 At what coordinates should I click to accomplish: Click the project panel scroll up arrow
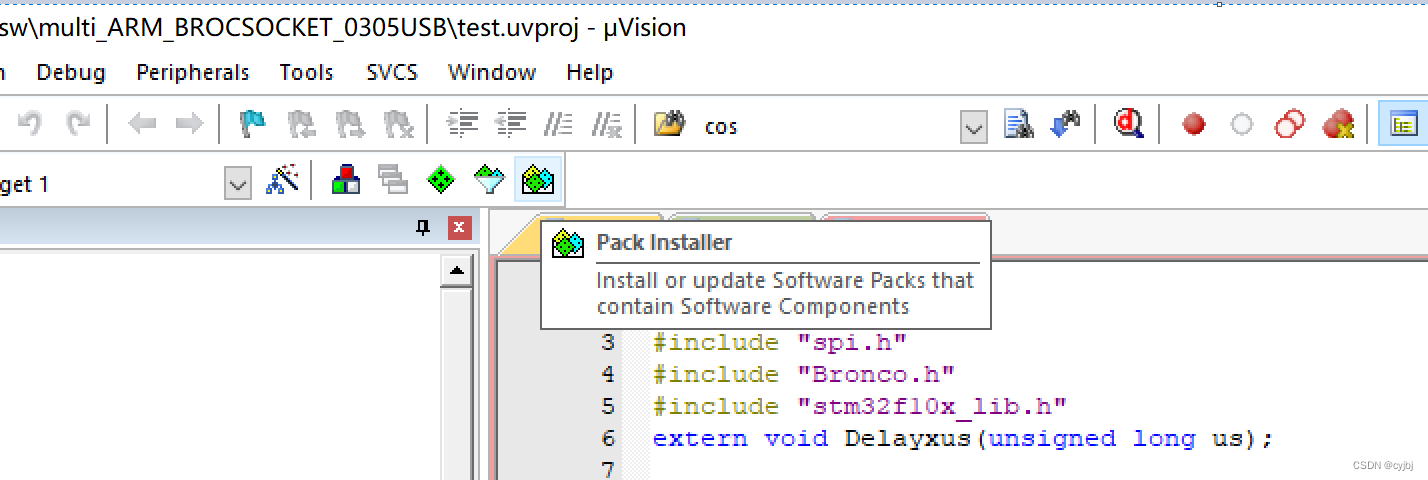457,271
